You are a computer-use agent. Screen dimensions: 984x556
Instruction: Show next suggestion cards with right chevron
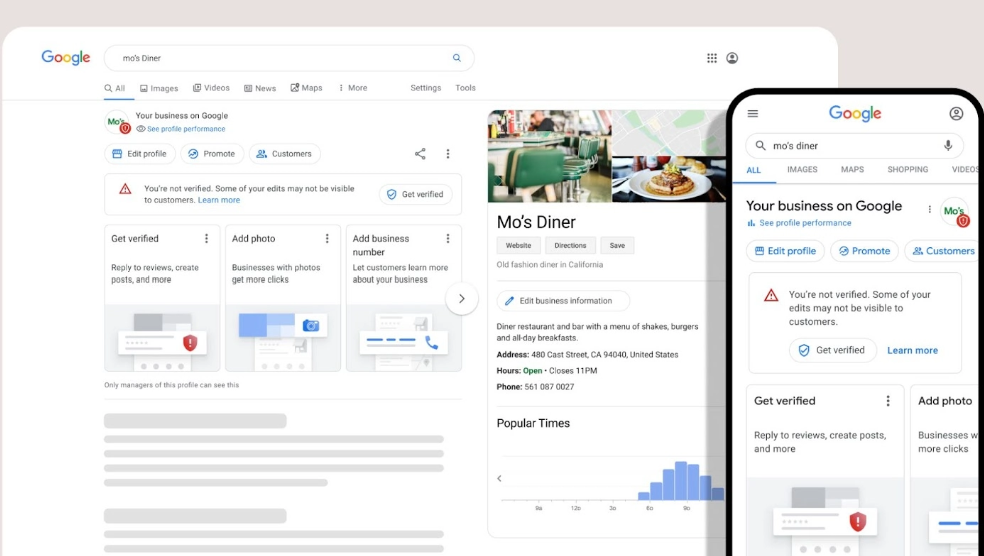coord(461,299)
